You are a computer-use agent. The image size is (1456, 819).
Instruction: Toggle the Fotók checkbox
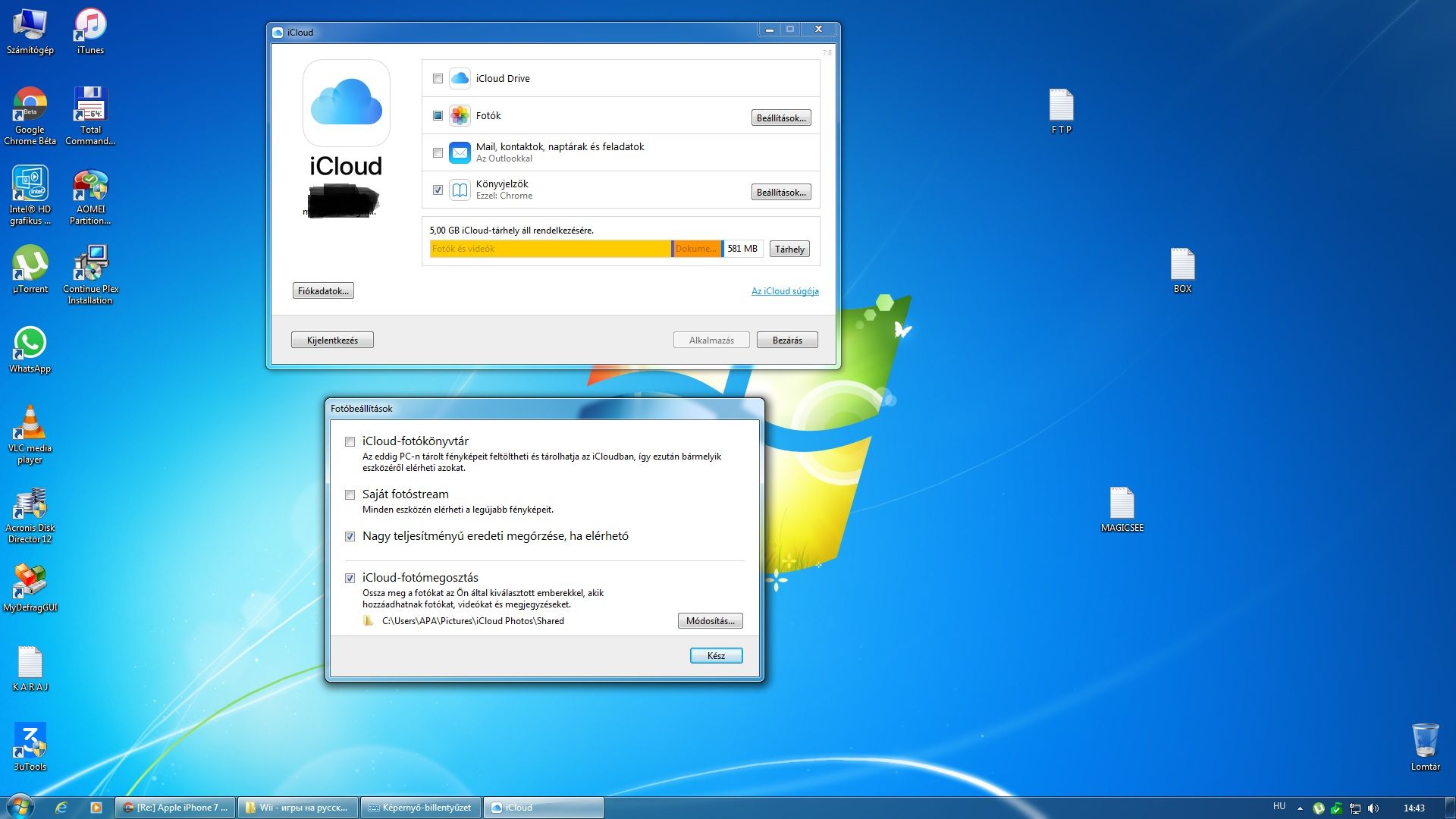coord(438,115)
